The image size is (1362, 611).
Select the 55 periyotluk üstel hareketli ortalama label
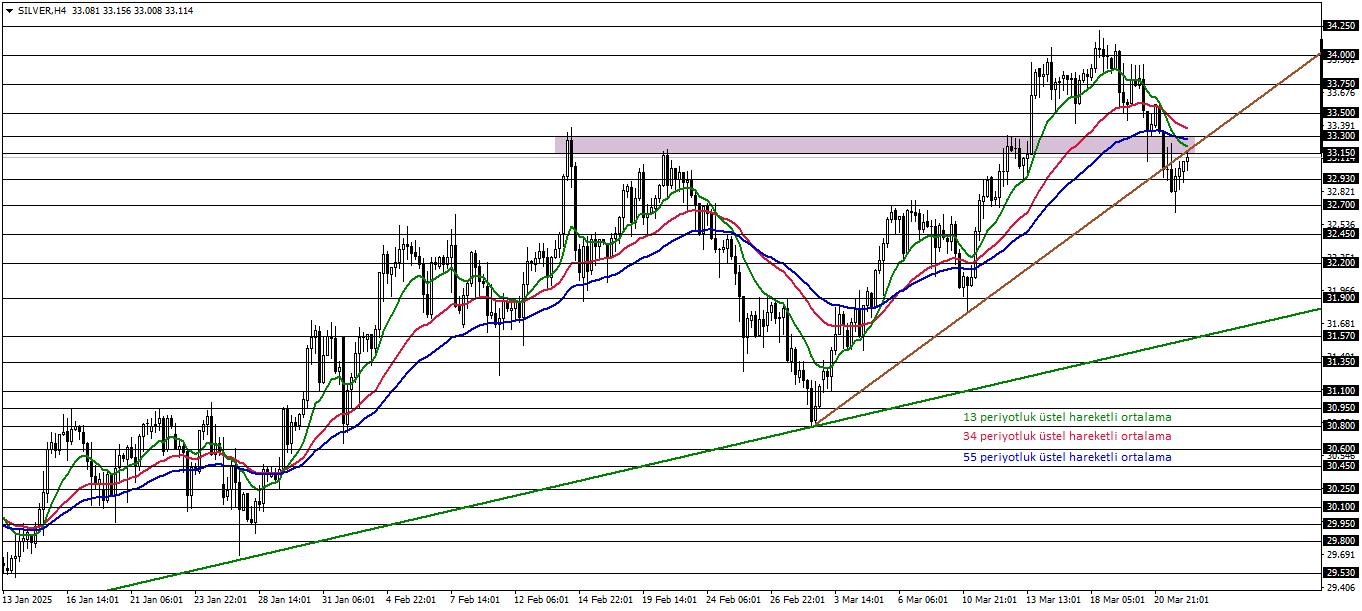1067,457
